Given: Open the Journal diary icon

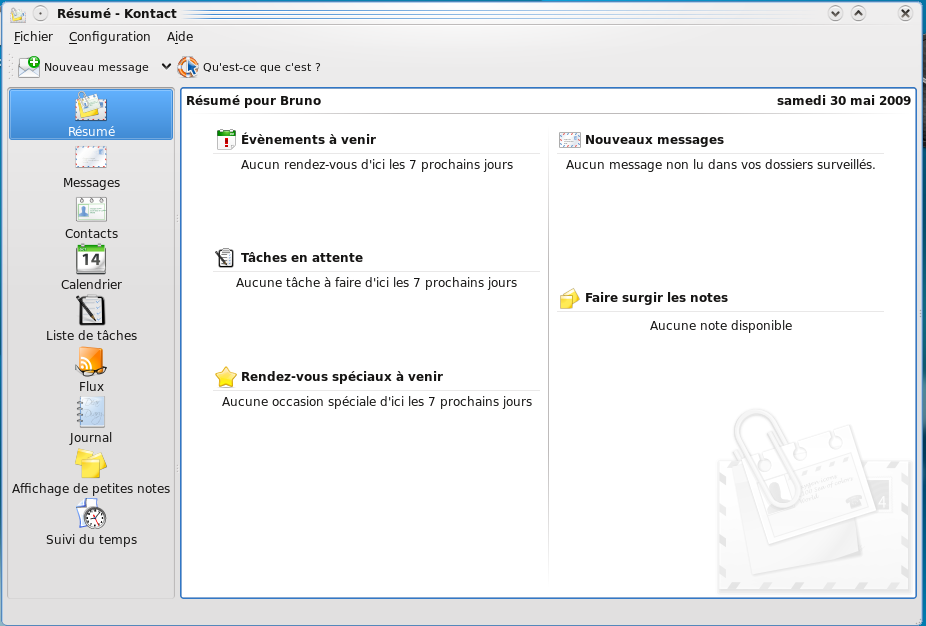Looking at the screenshot, I should pyautogui.click(x=91, y=412).
